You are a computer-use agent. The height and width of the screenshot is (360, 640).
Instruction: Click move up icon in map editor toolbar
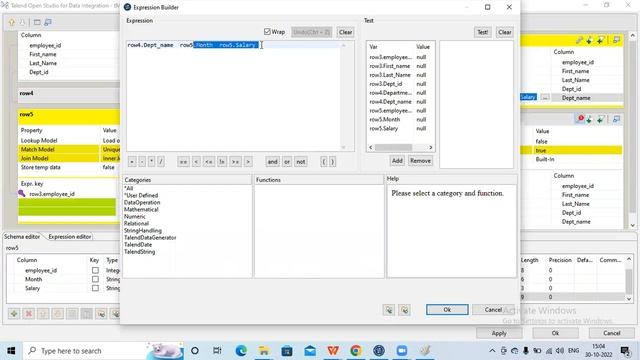(12, 22)
